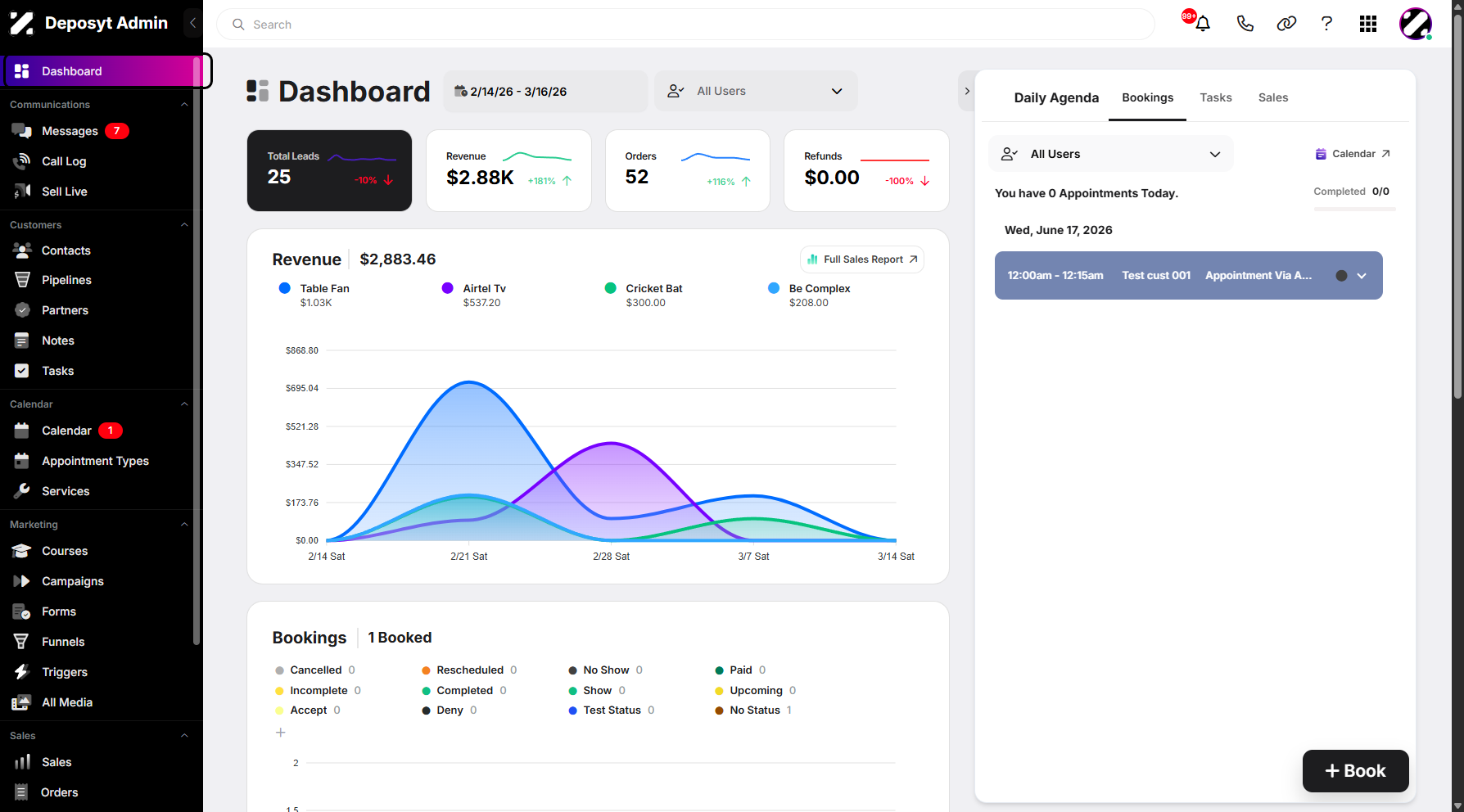Viewport: 1464px width, 812px height.
Task: Collapse the Marketing sidebar section
Action: coord(184,525)
